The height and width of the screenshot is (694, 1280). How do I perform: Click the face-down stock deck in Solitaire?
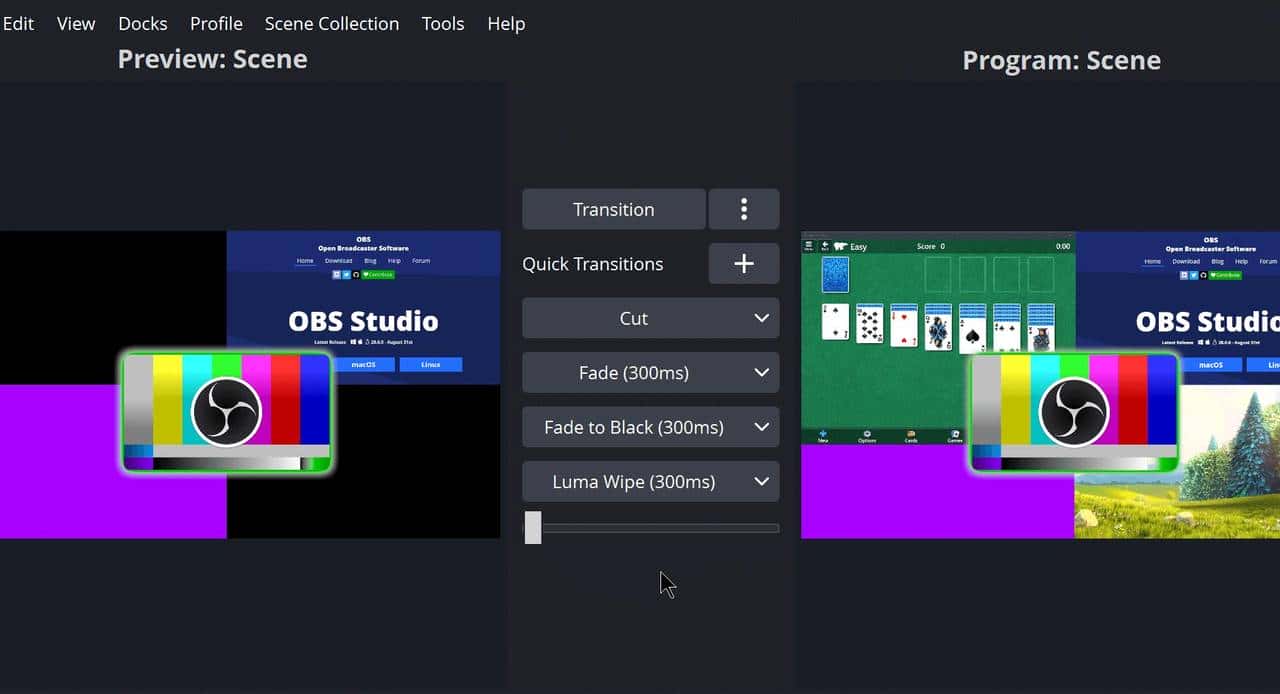click(x=835, y=274)
